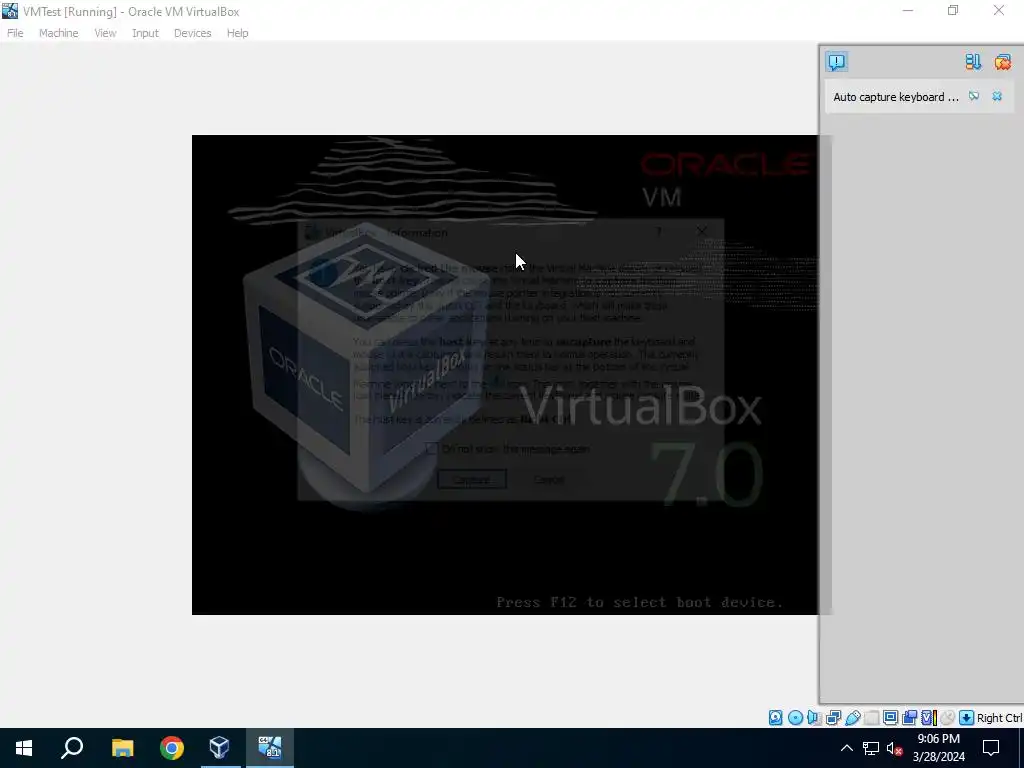The width and height of the screenshot is (1024, 768).
Task: Show hidden system tray icons
Action: coord(846,748)
